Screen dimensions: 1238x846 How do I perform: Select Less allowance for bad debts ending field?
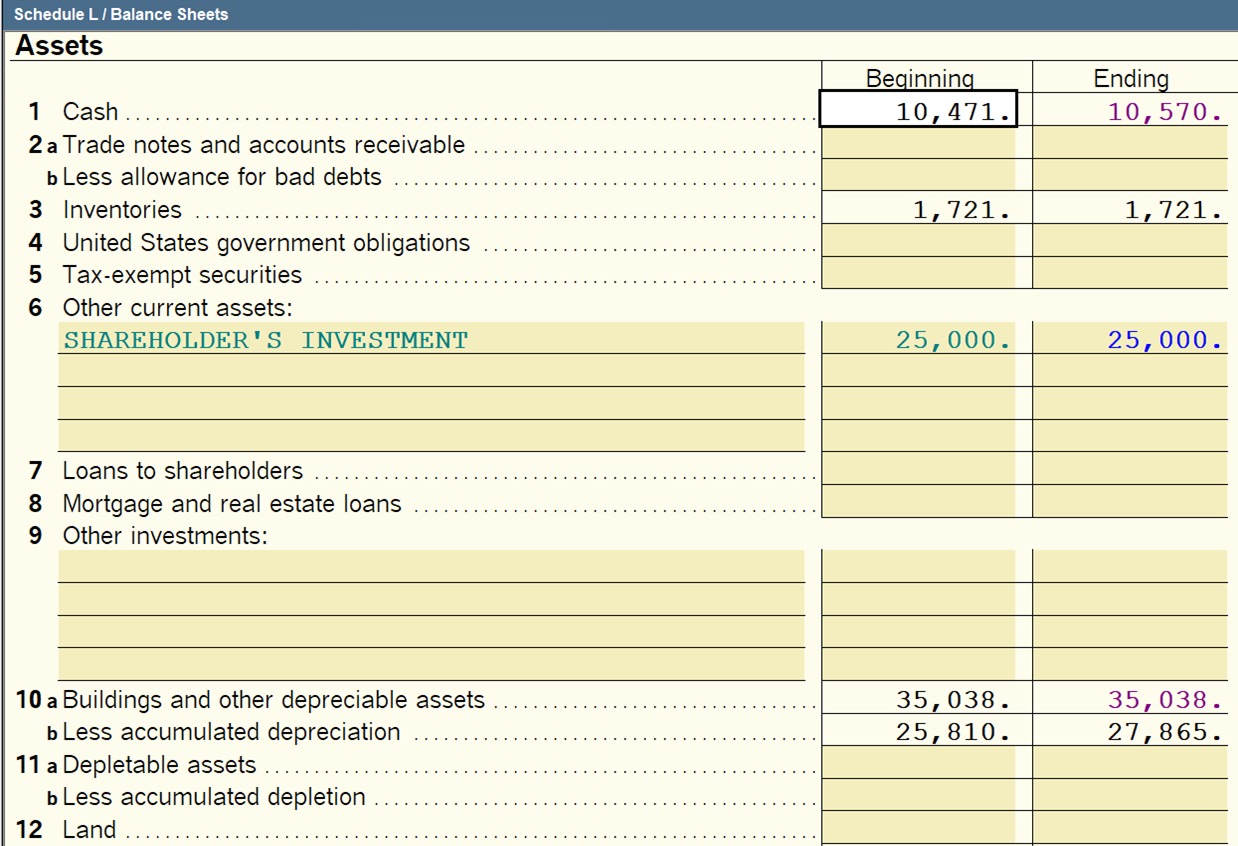tap(1130, 176)
